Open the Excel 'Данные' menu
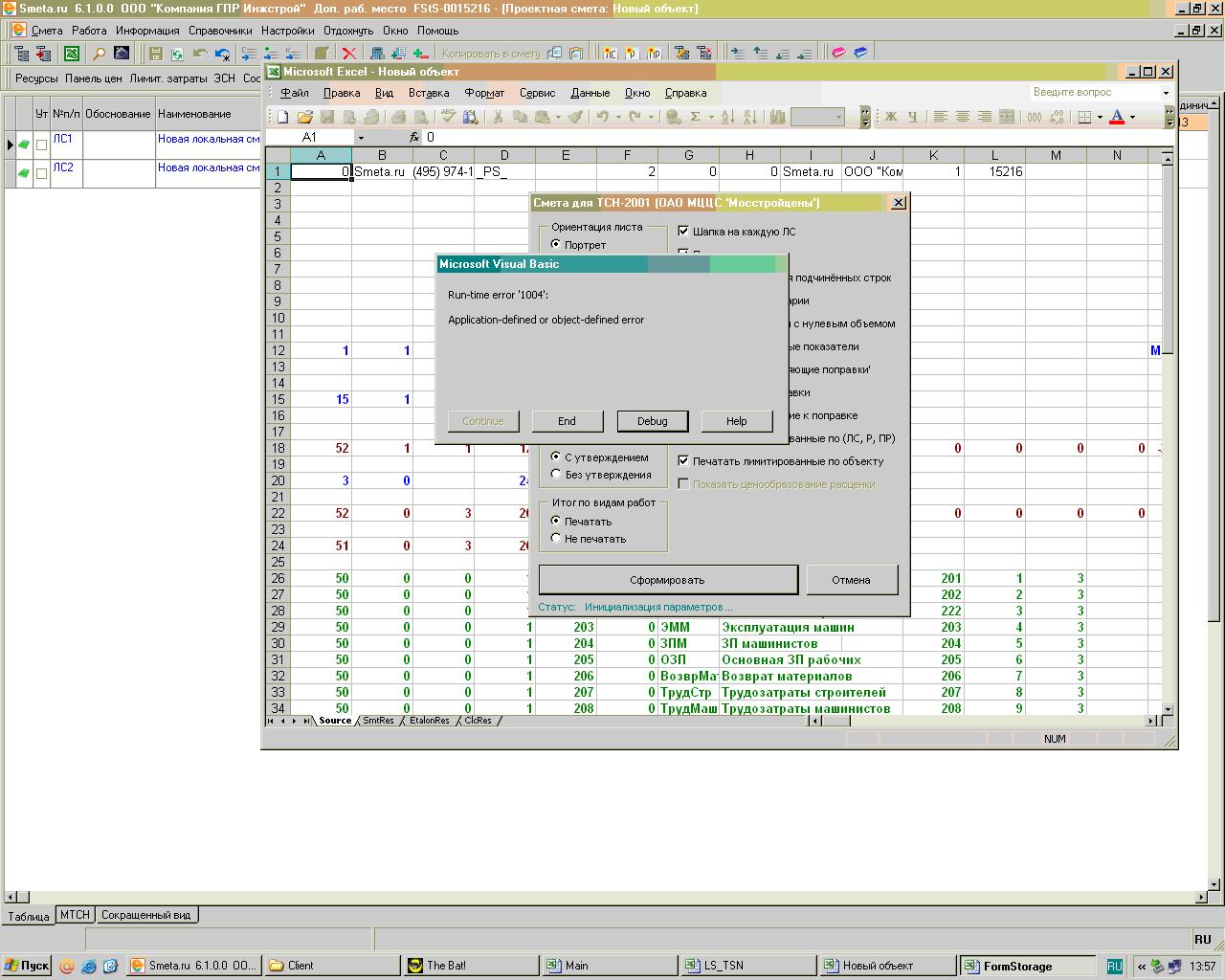The image size is (1225, 980). click(x=590, y=93)
